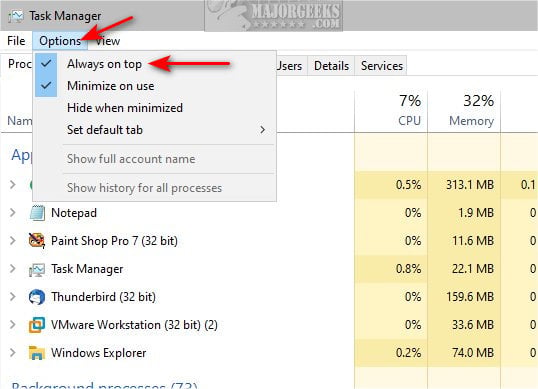538x389 pixels.
Task: Select the Thunderbird process icon
Action: (37, 297)
